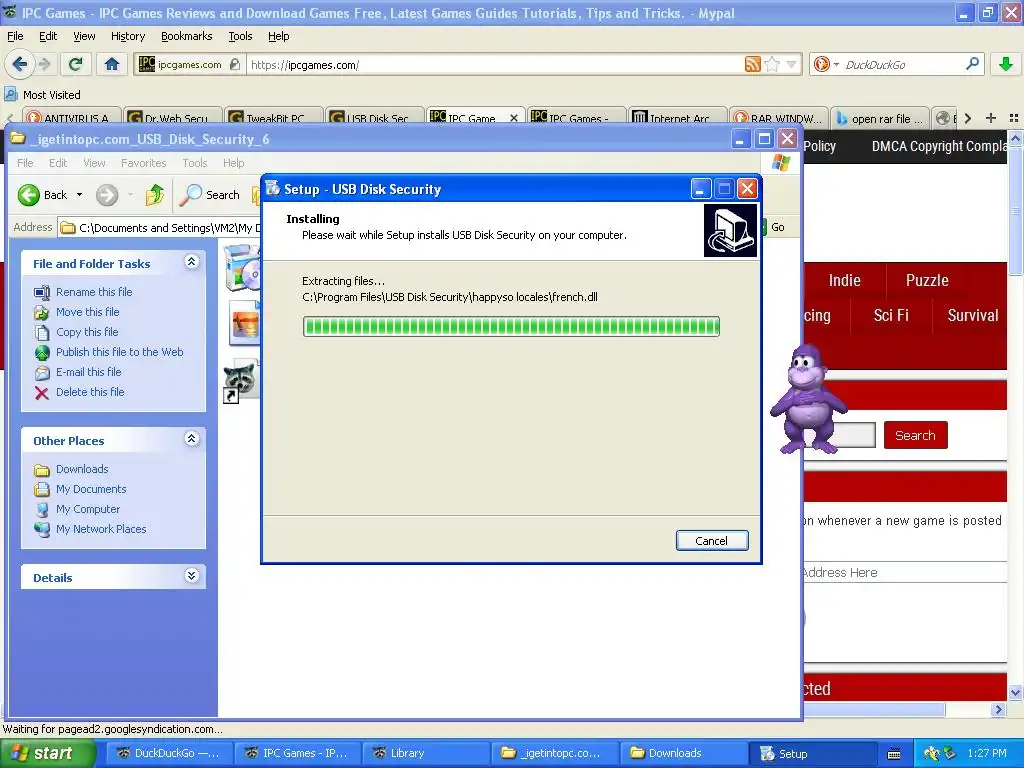Open the Indie games category link
This screenshot has height=768, width=1024.
click(x=844, y=280)
